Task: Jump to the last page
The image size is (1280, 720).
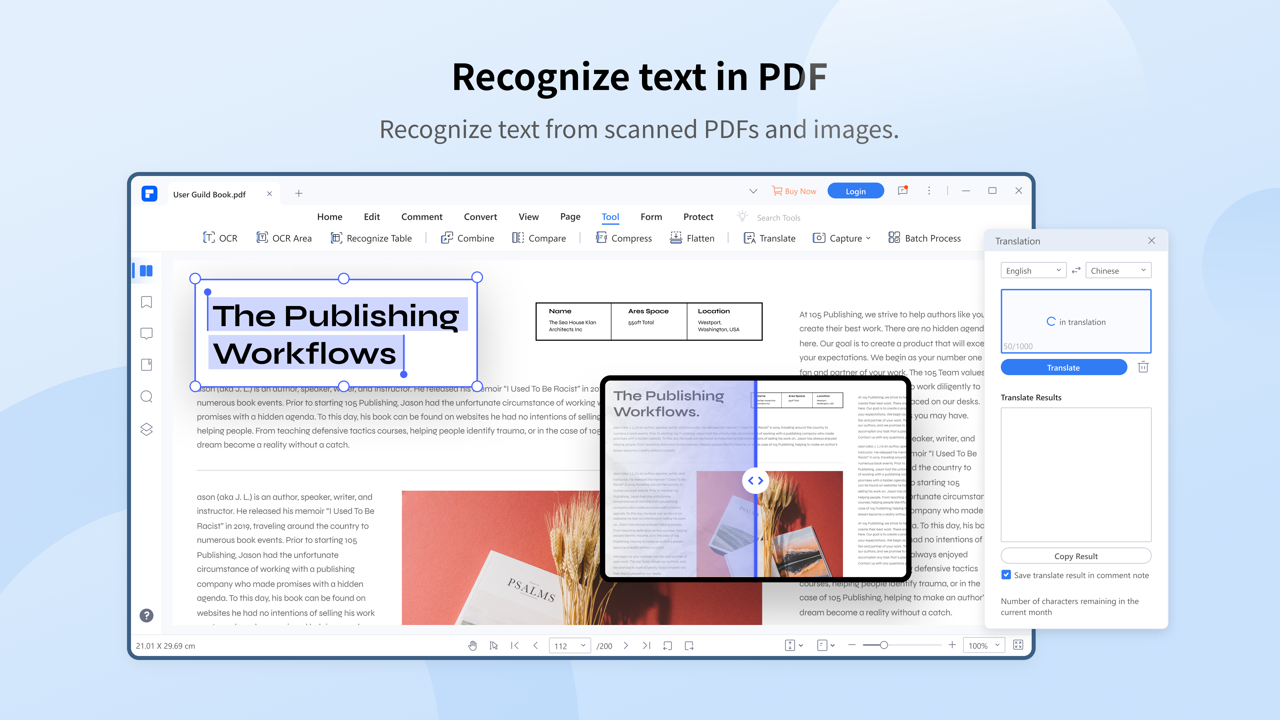Action: [647, 646]
